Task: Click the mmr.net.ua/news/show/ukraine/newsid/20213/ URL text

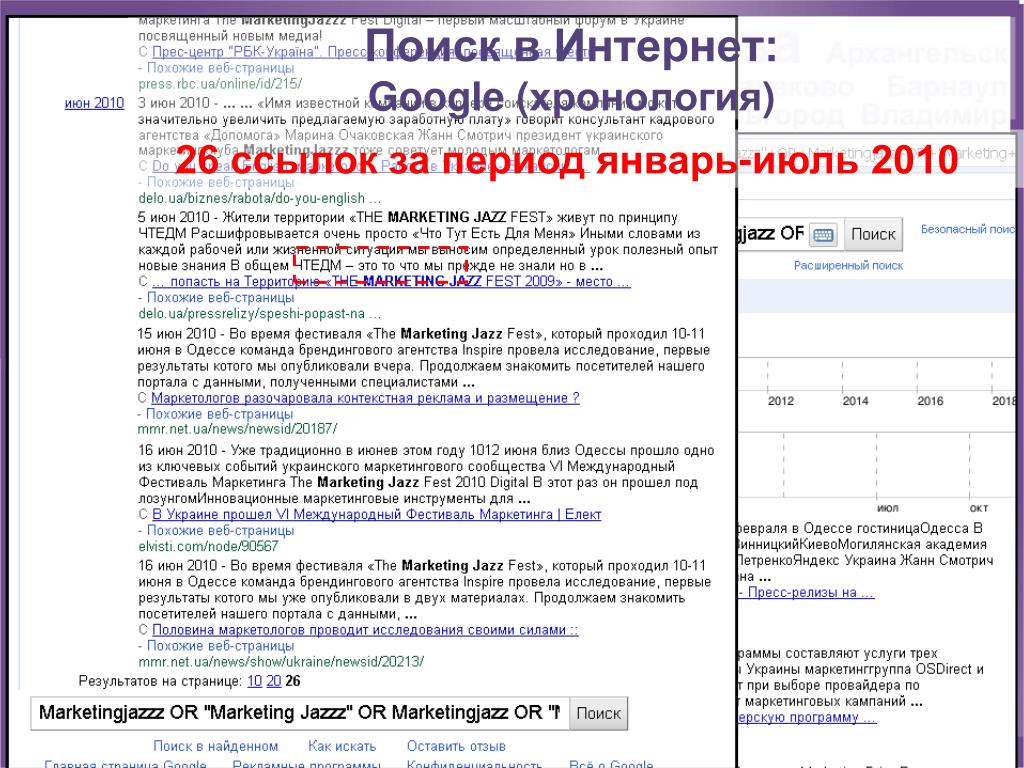Action: [x=281, y=662]
